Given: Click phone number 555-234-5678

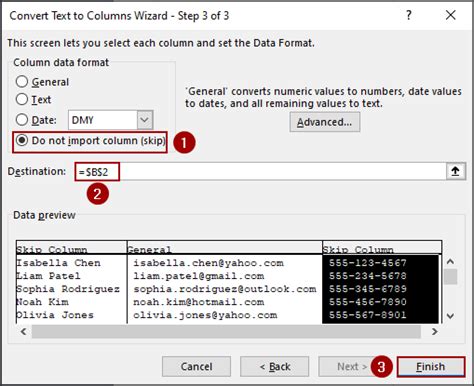Looking at the screenshot, I should coord(368,276).
